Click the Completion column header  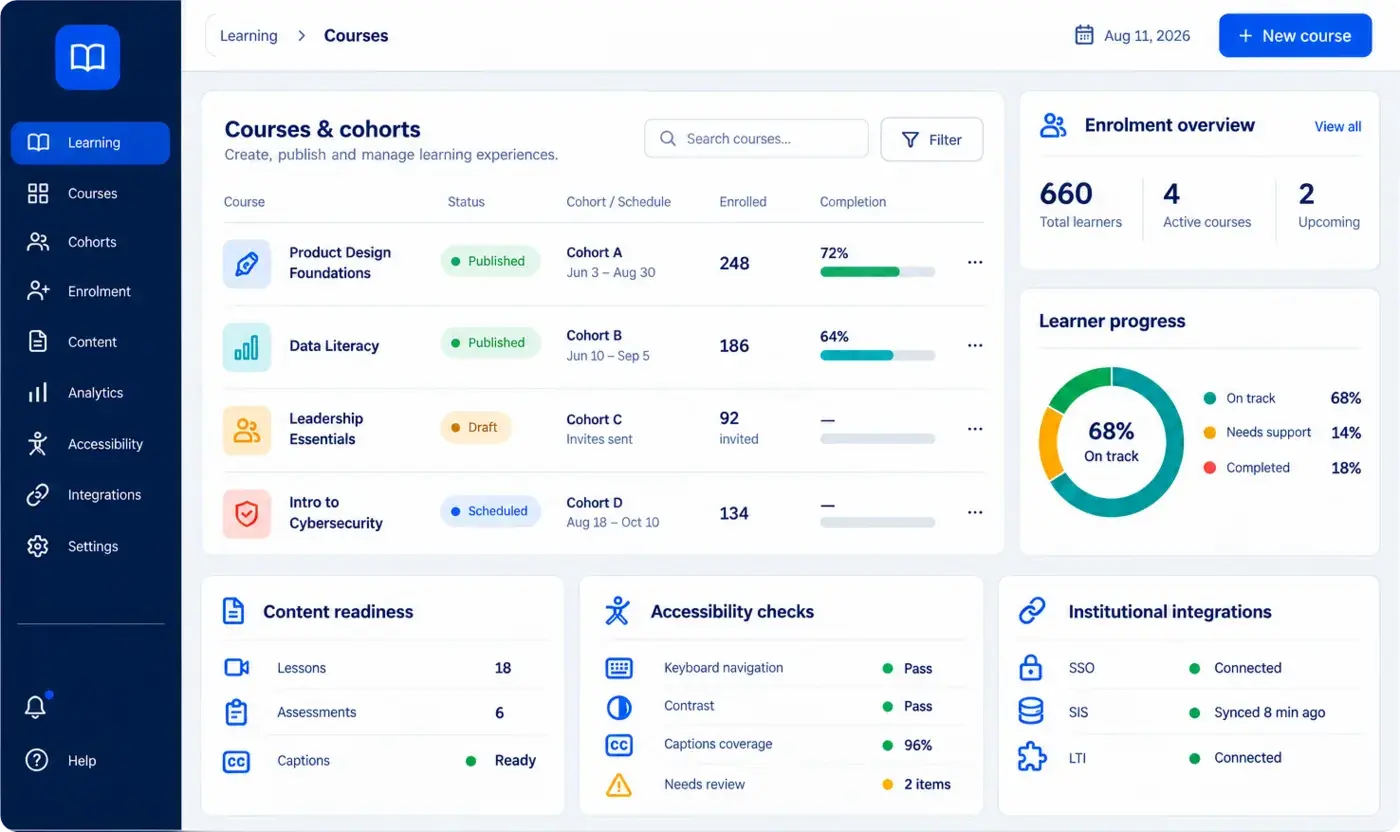853,202
